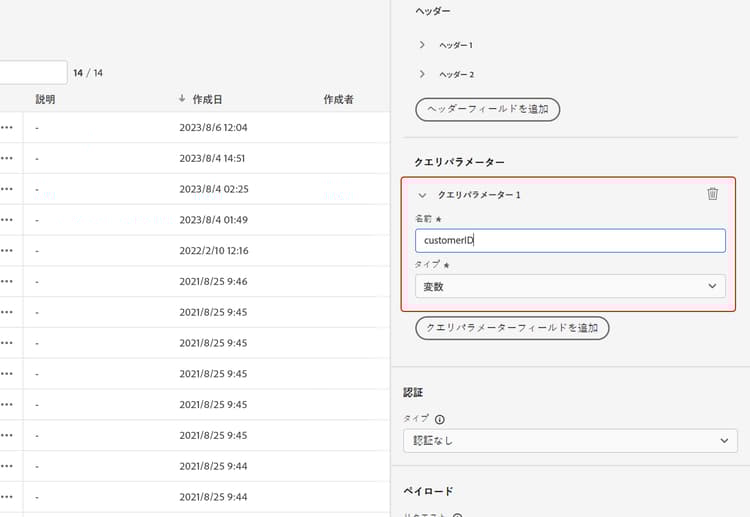Image resolution: width=750 pixels, height=517 pixels.
Task: Delete query parameter 1 with trash icon
Action: point(712,194)
